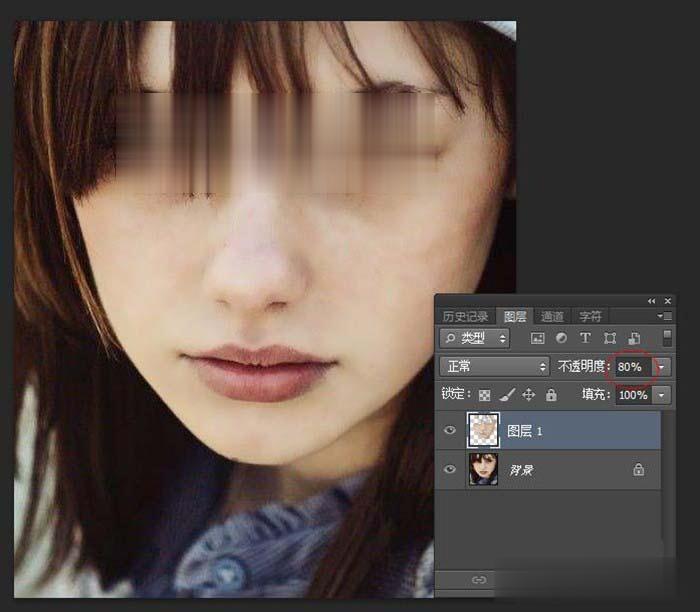Switch to the 通道 tab

pos(553,316)
